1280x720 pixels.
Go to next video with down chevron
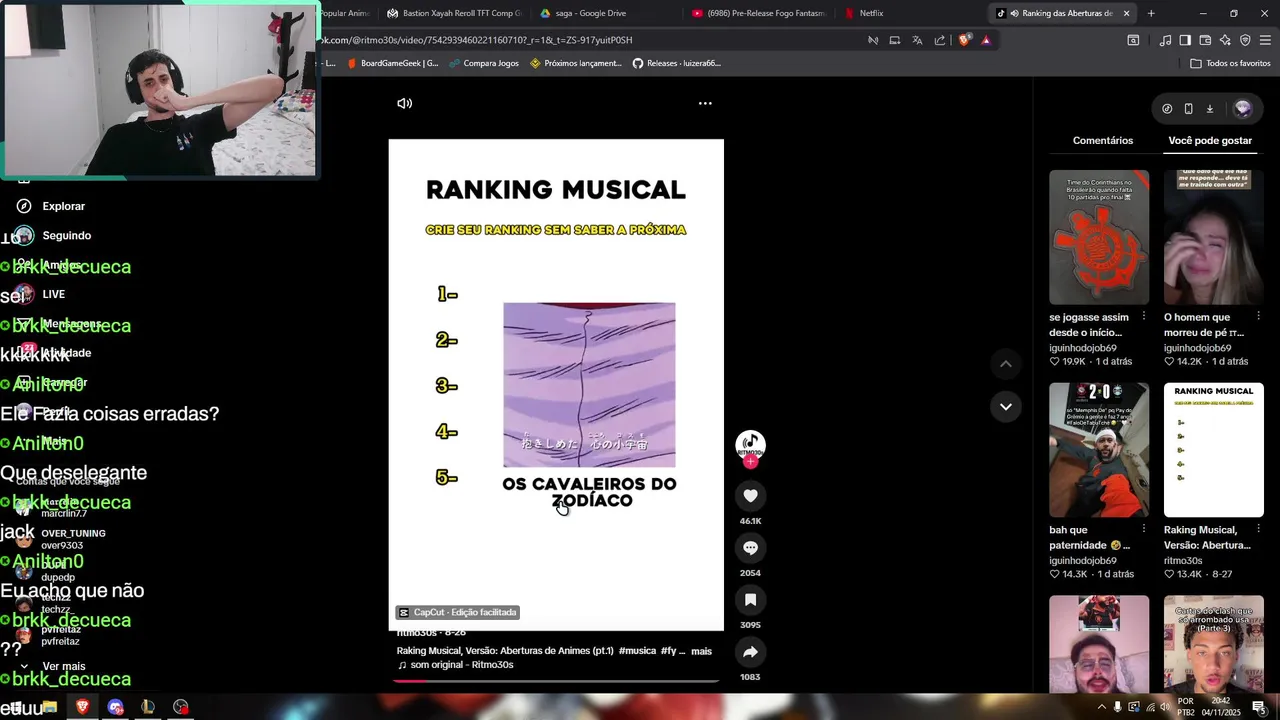(x=1005, y=406)
